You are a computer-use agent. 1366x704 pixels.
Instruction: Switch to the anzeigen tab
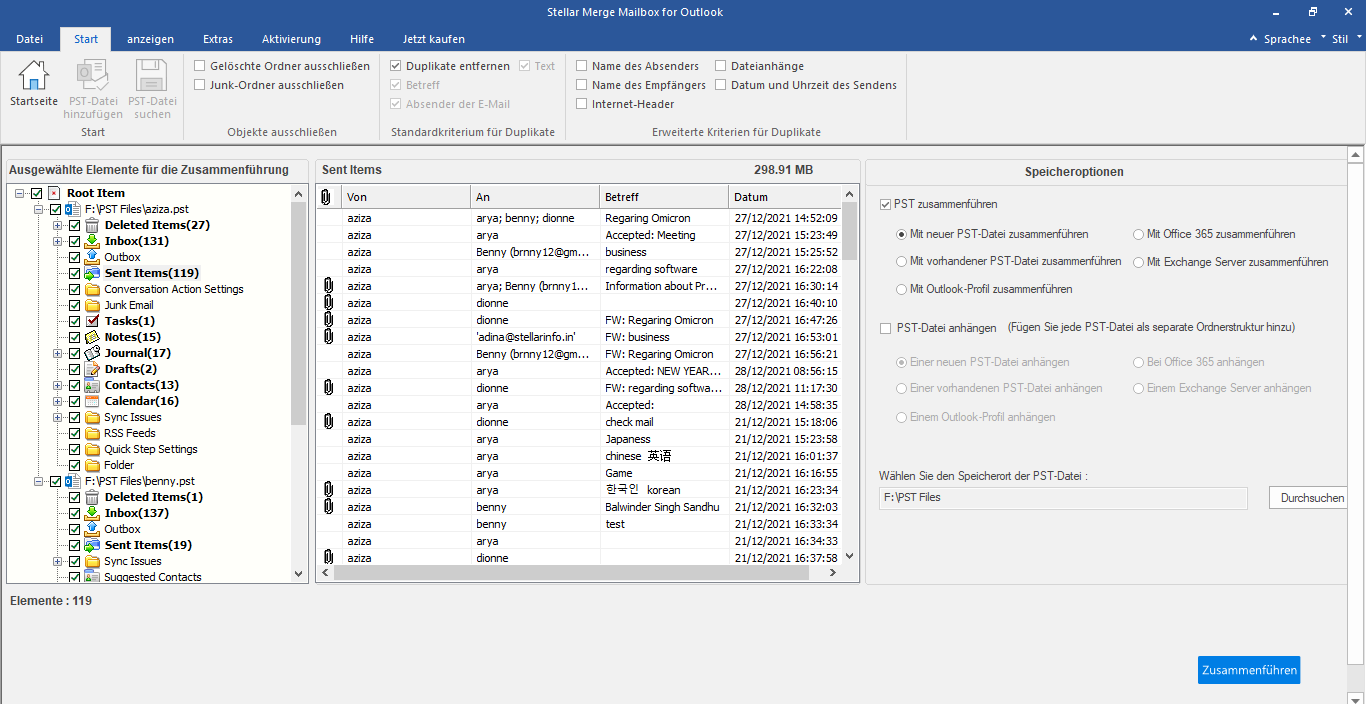(x=150, y=39)
